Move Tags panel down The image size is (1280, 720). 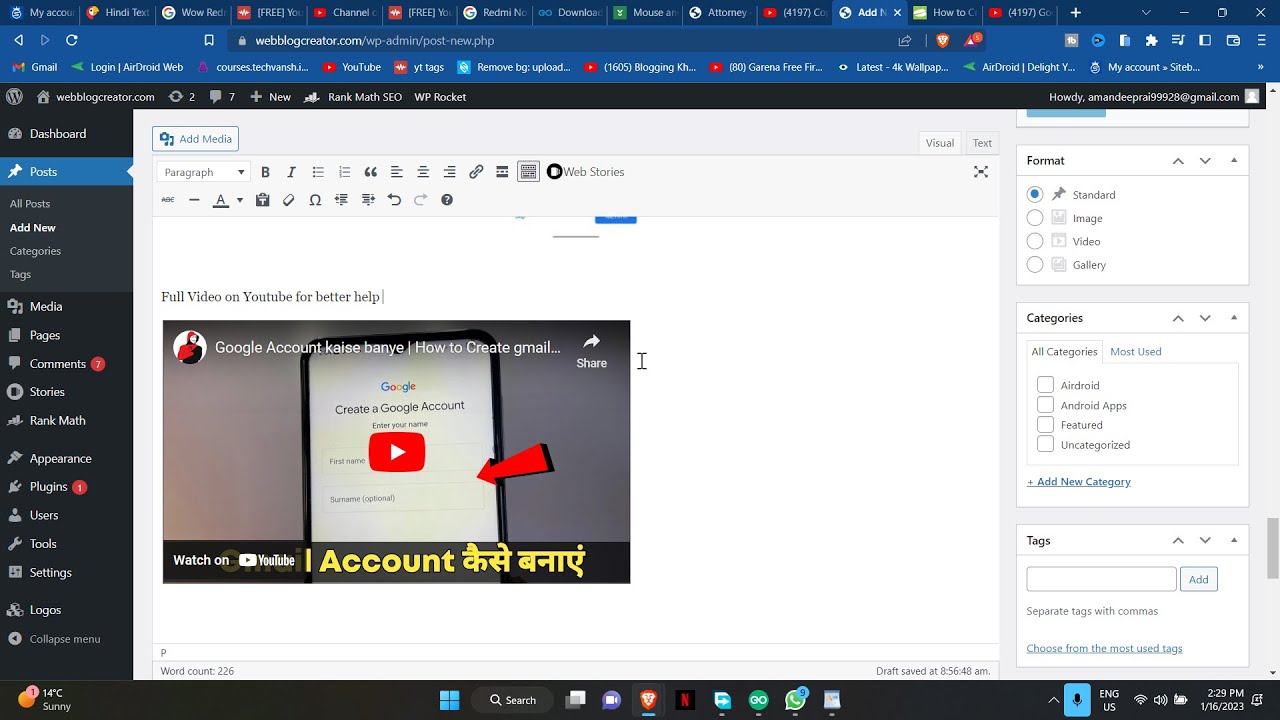(1205, 541)
